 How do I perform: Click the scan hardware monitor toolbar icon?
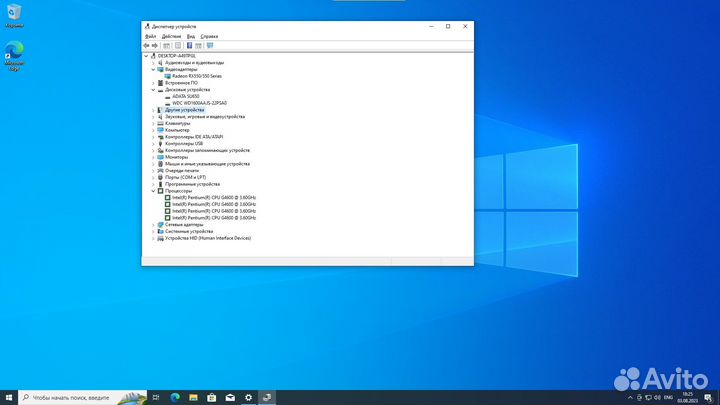(x=209, y=45)
